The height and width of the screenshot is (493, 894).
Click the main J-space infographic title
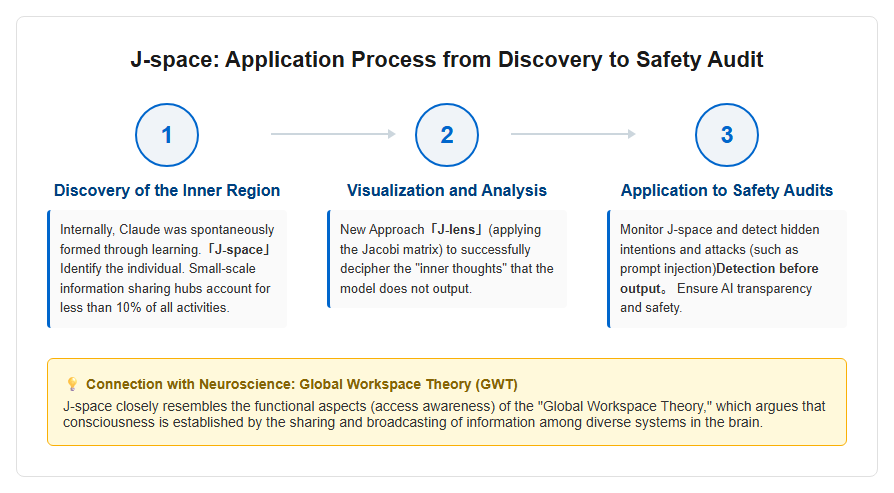[x=446, y=59]
